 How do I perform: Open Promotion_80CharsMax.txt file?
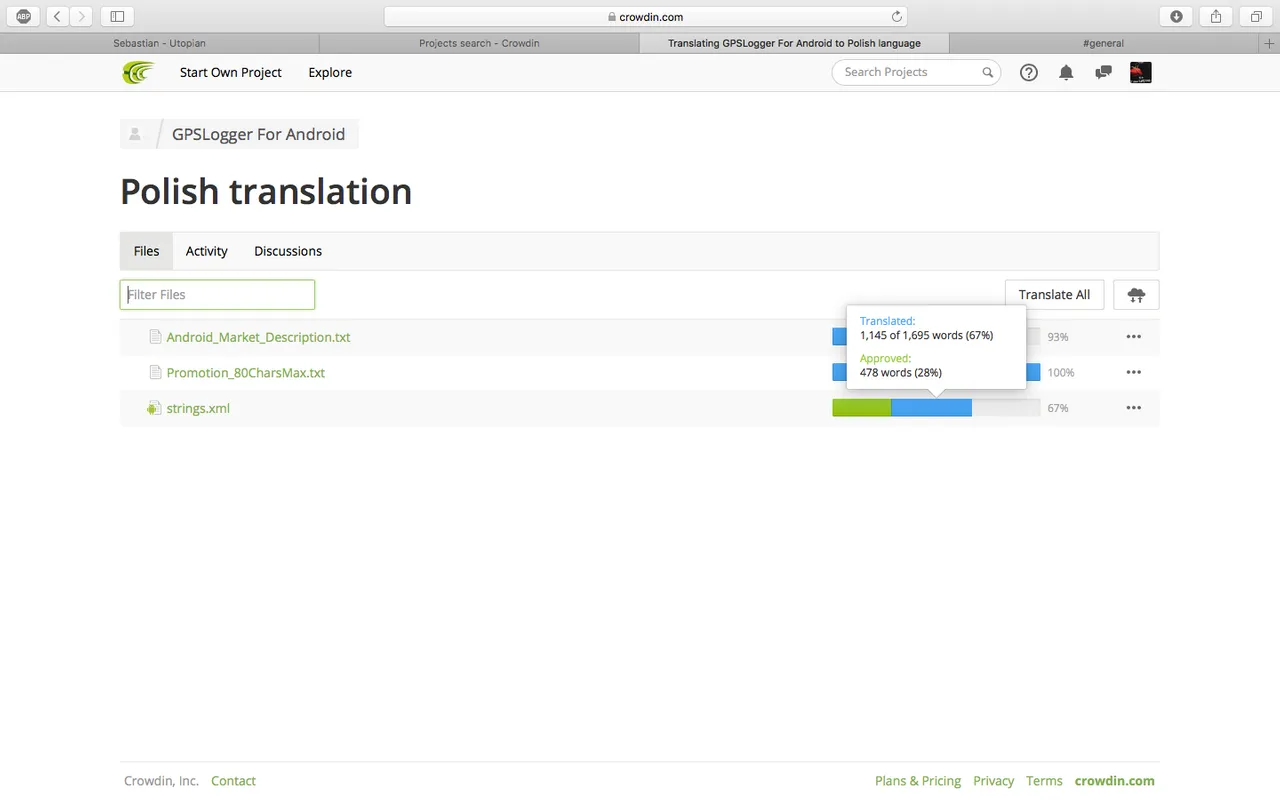click(246, 372)
